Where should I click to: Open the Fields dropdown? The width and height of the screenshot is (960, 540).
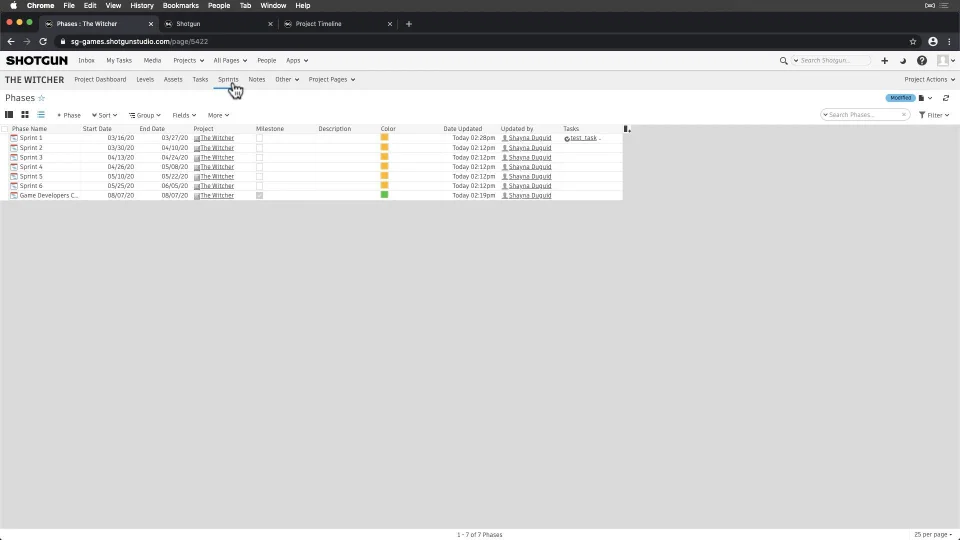click(184, 115)
